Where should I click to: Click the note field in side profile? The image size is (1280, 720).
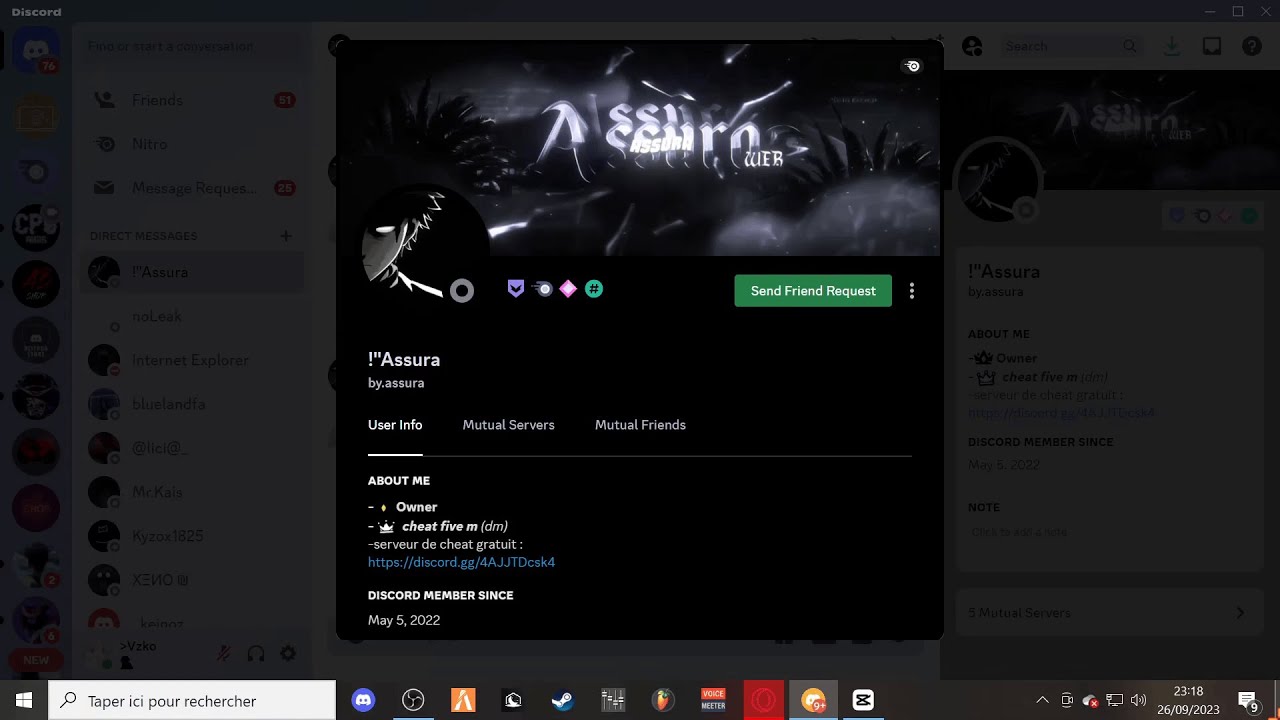[1107, 533]
